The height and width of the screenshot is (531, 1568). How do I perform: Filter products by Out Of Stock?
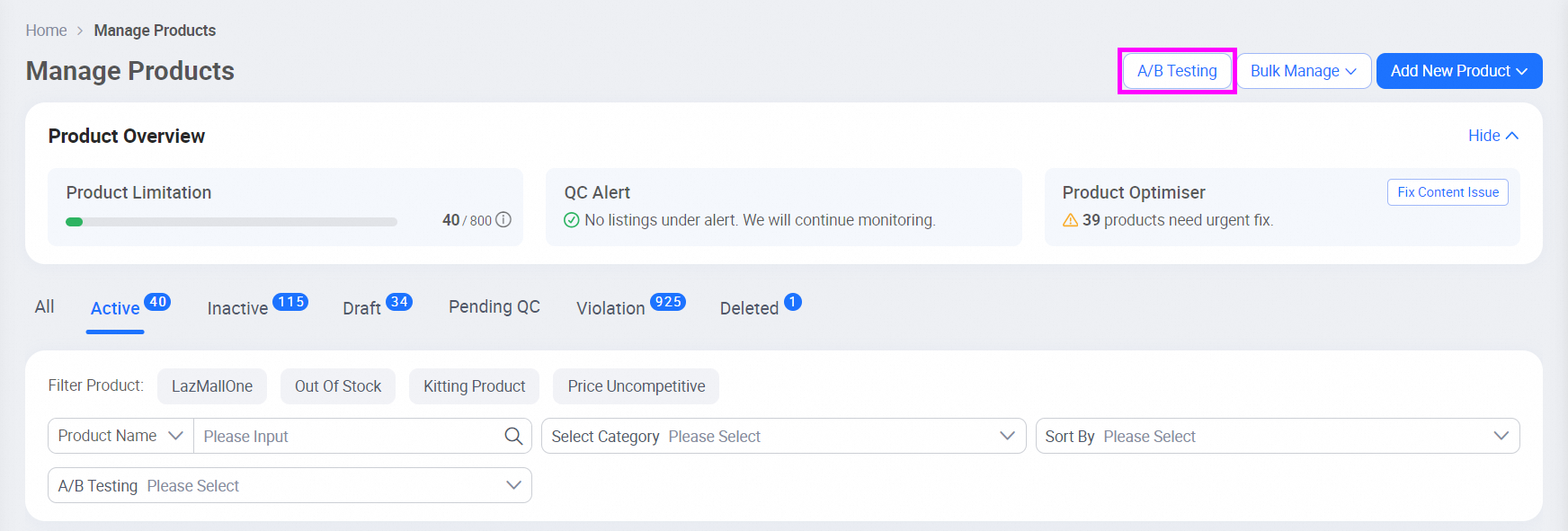tap(337, 385)
